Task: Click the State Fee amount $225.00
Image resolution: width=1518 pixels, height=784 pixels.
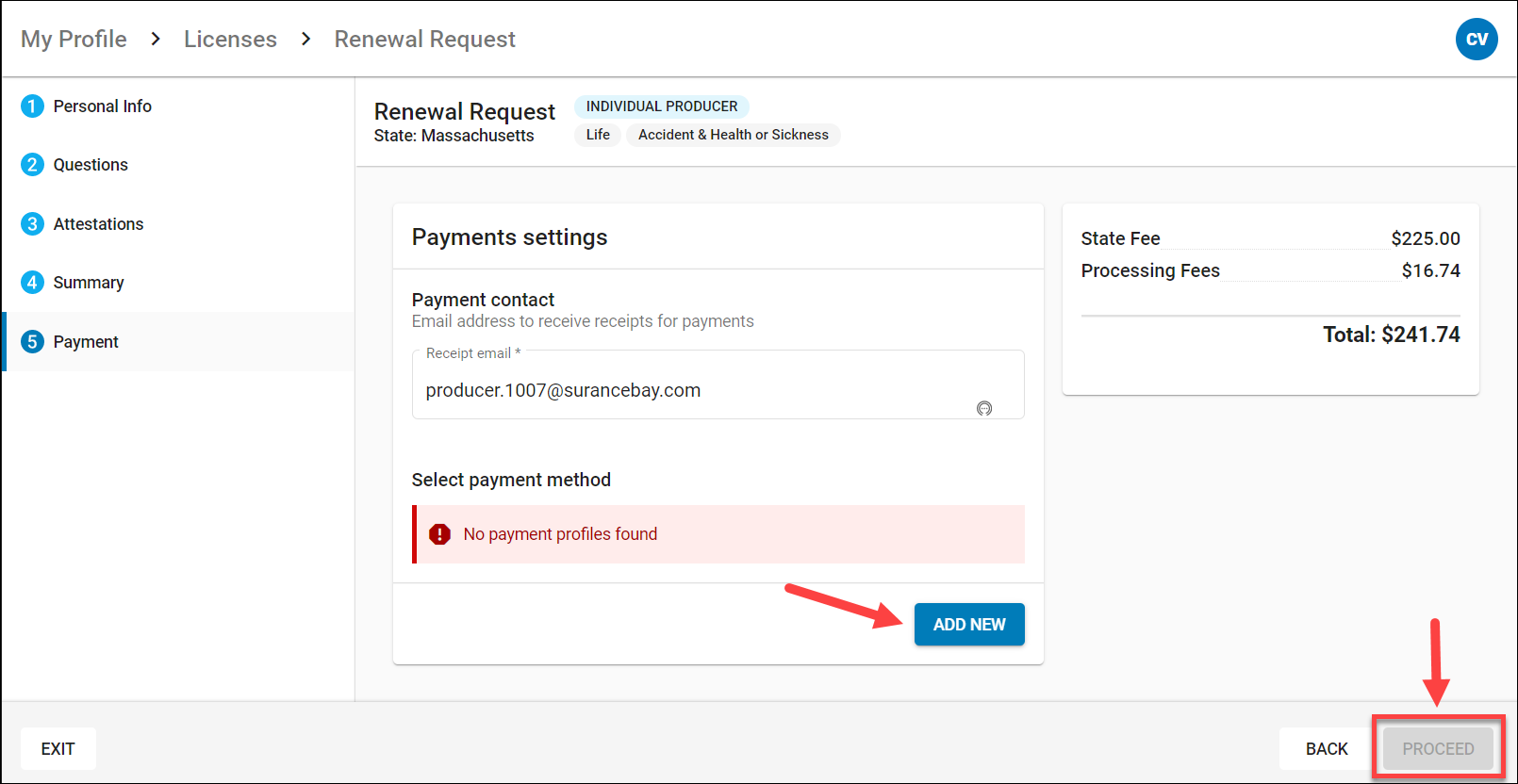Action: [1426, 238]
